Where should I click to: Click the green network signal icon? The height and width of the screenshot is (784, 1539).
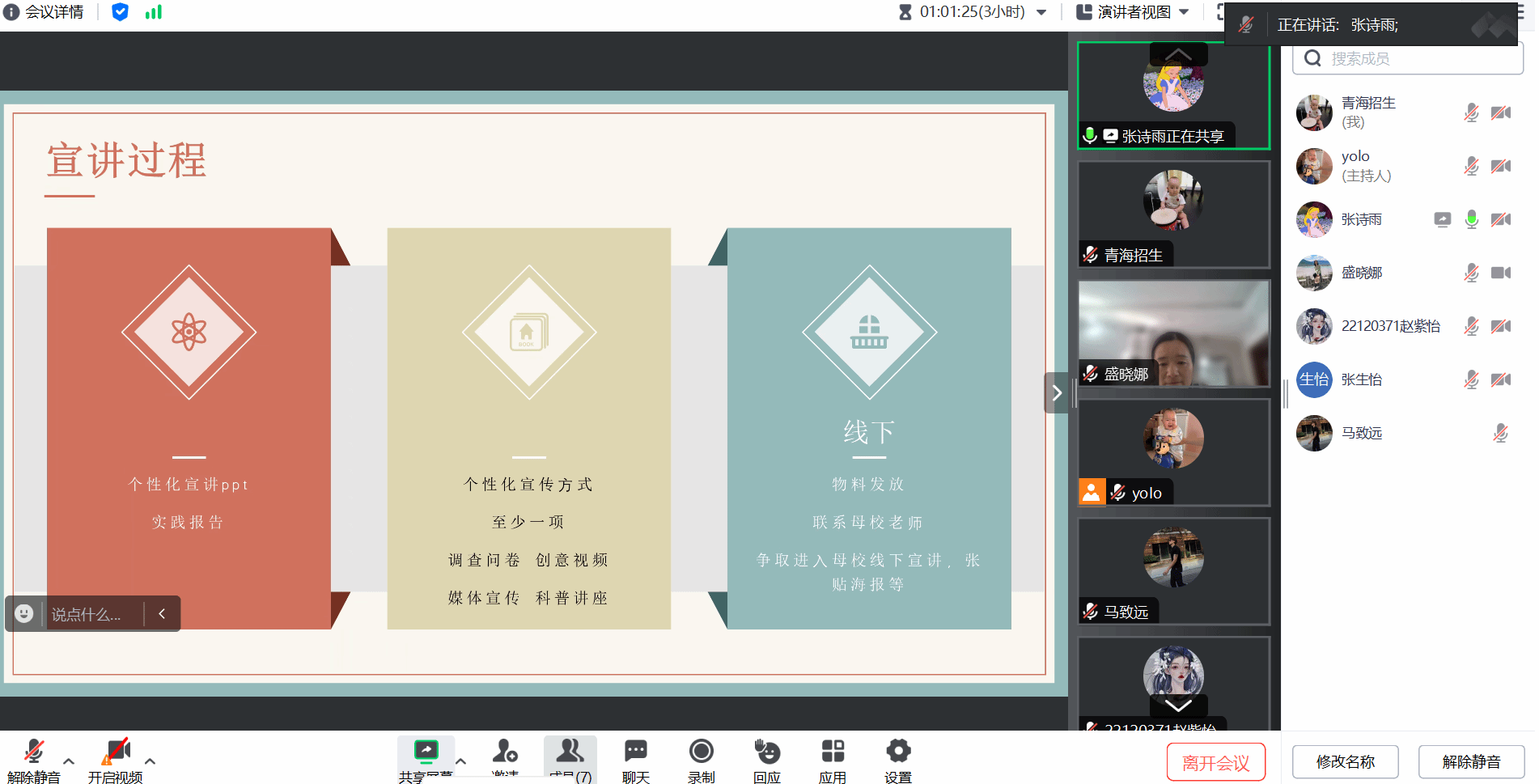pyautogui.click(x=154, y=12)
